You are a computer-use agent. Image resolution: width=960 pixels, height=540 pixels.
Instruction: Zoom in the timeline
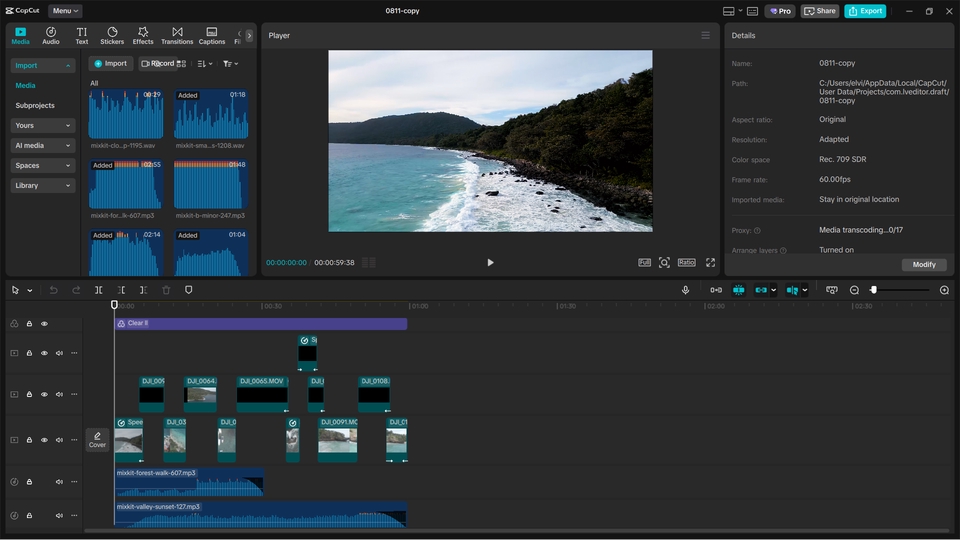click(944, 290)
